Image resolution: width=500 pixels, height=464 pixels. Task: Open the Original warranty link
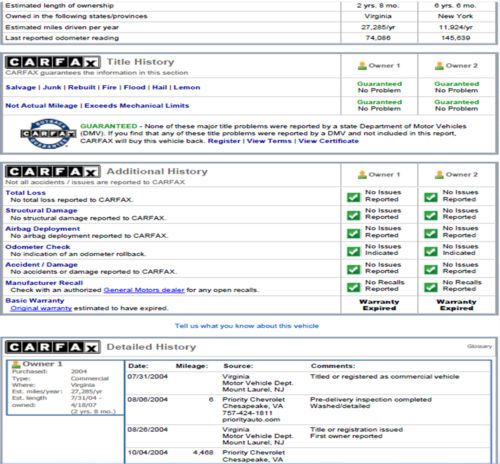[41, 308]
